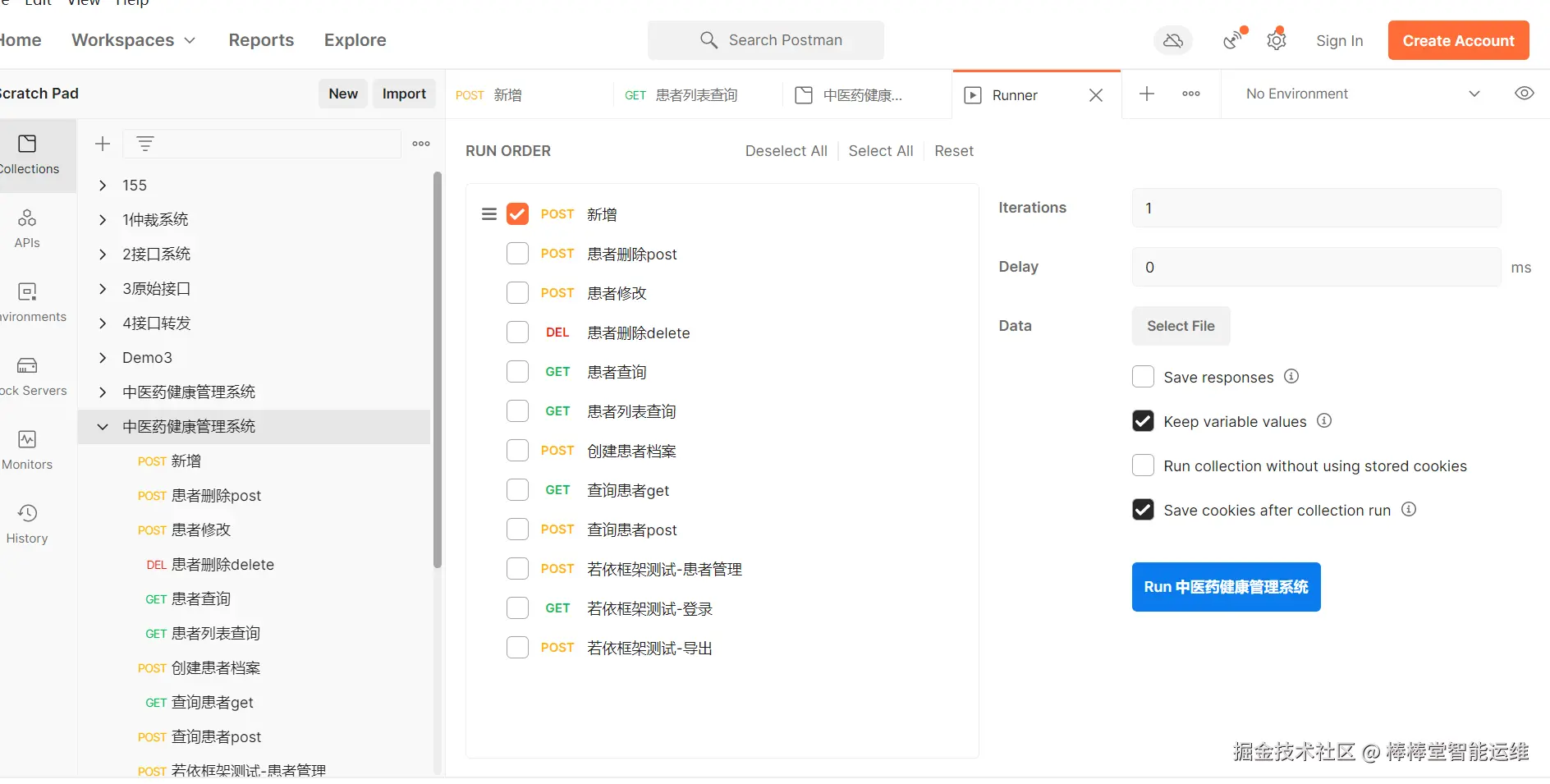
Task: Click Reset in Run Order
Action: coord(954,151)
